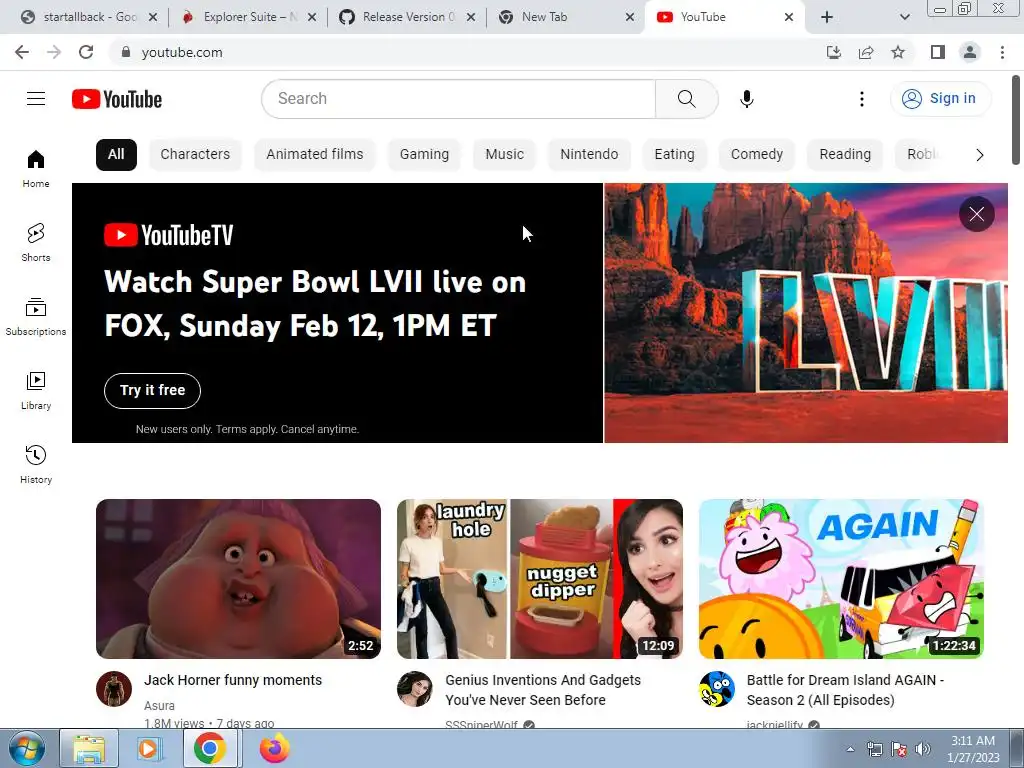This screenshot has height=768, width=1024.
Task: Open Library in sidebar
Action: [x=36, y=391]
